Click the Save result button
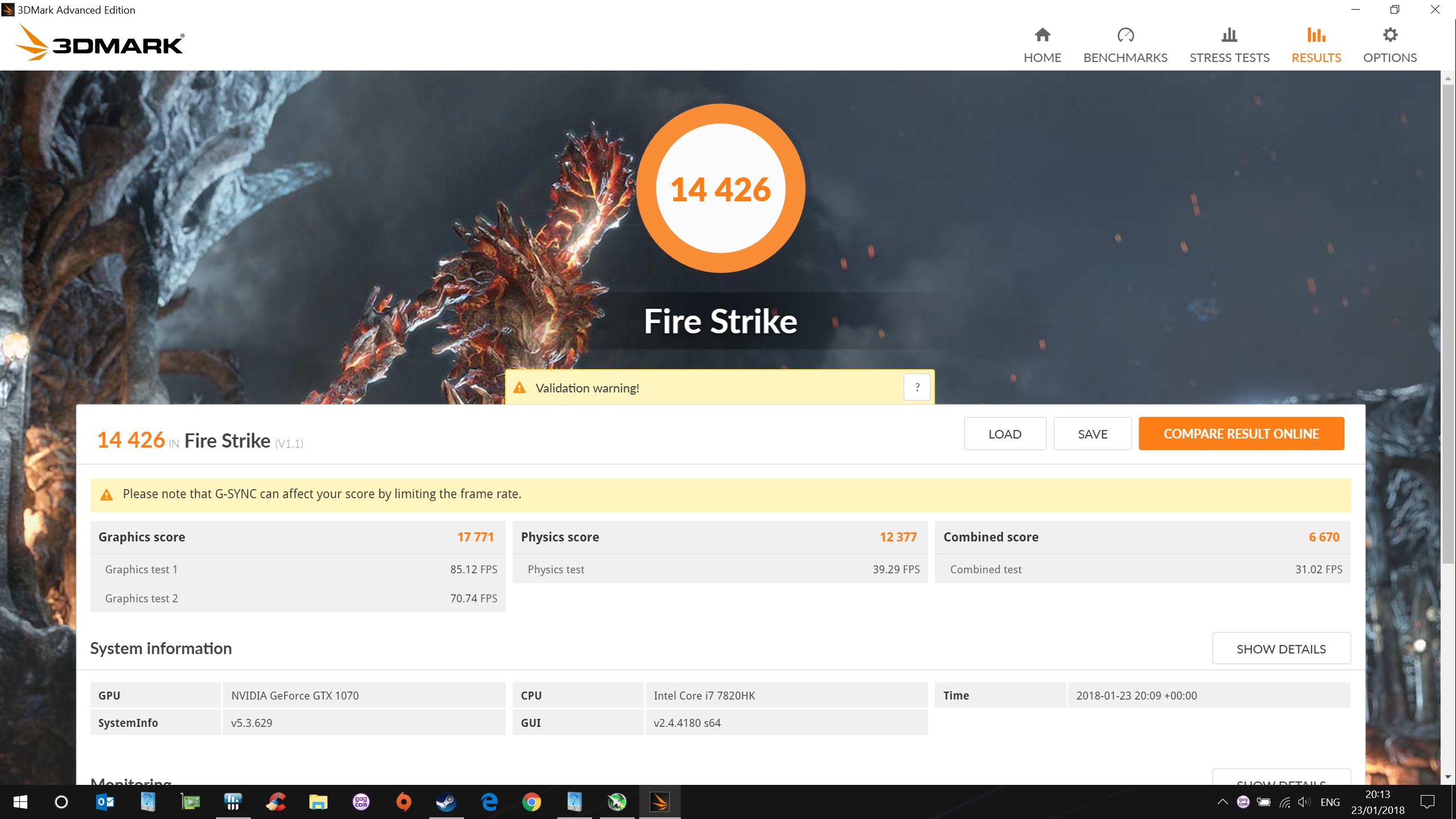The image size is (1456, 819). [1091, 432]
